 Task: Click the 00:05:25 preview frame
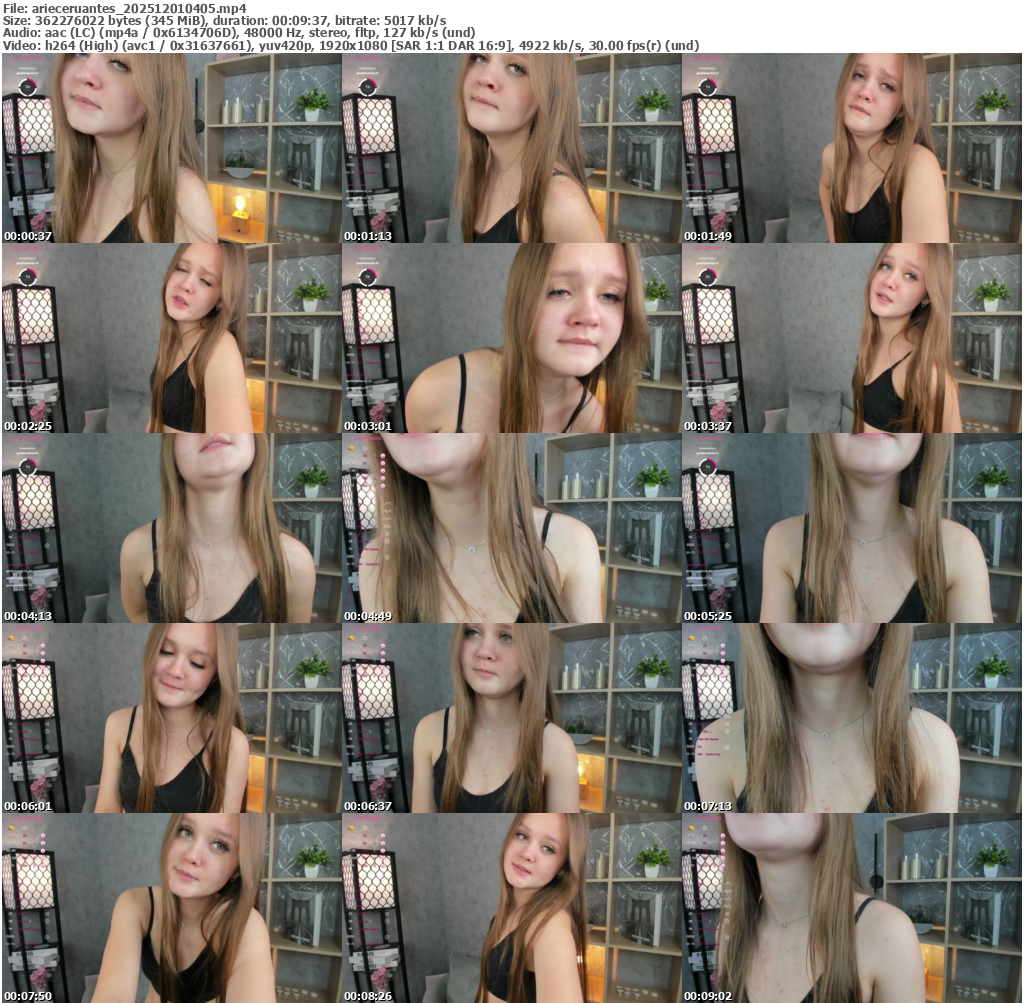(x=851, y=528)
